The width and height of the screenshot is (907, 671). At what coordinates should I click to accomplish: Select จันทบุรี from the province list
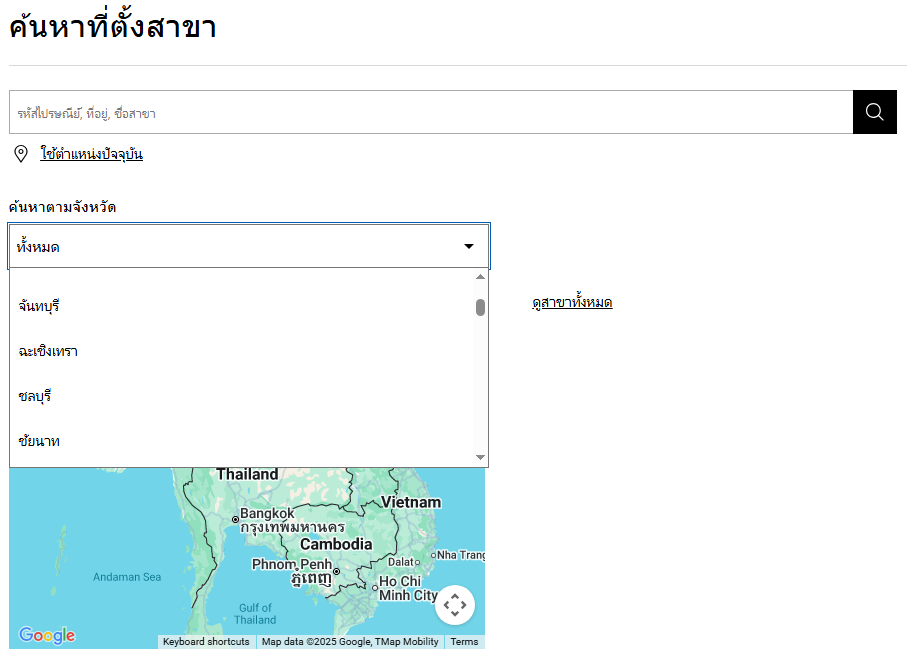coord(40,306)
